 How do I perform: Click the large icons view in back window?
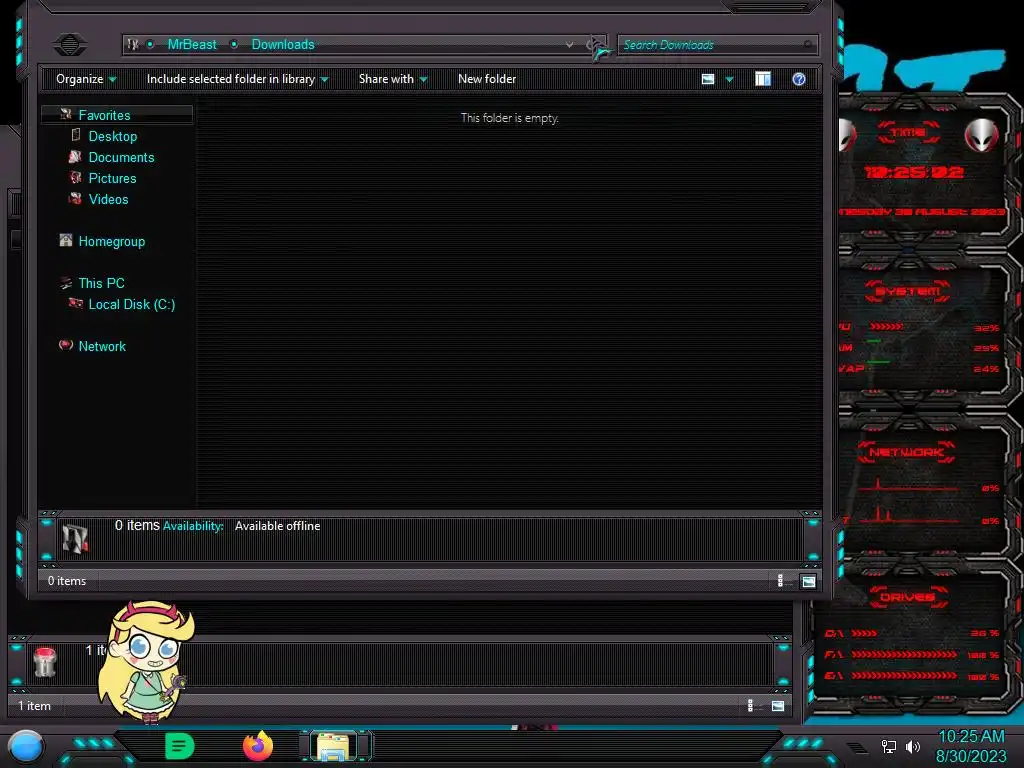tap(778, 705)
